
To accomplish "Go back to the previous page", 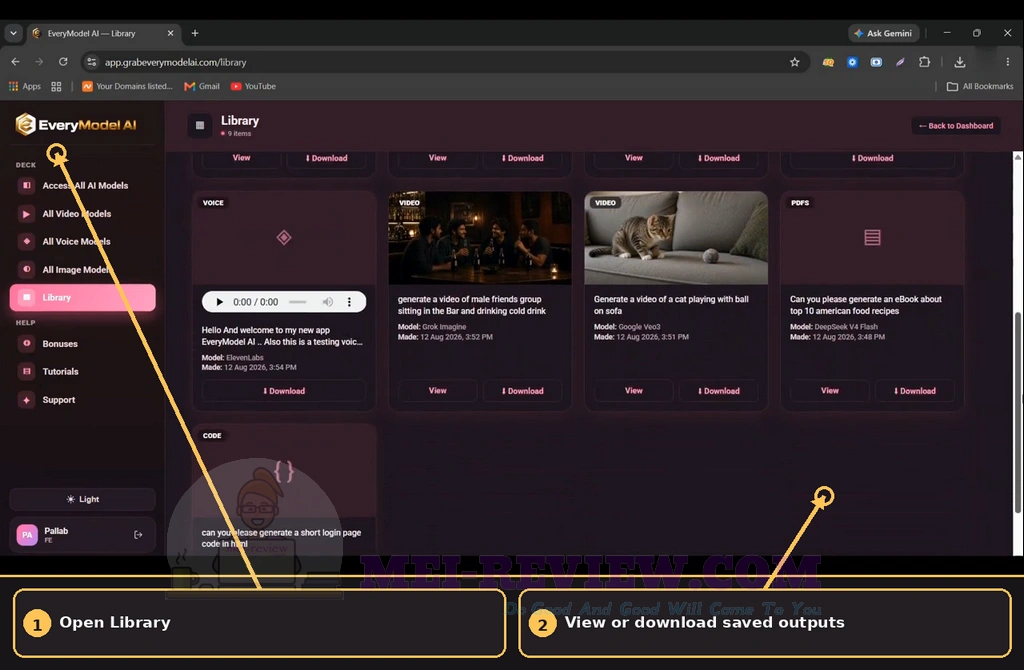I will pyautogui.click(x=16, y=62).
